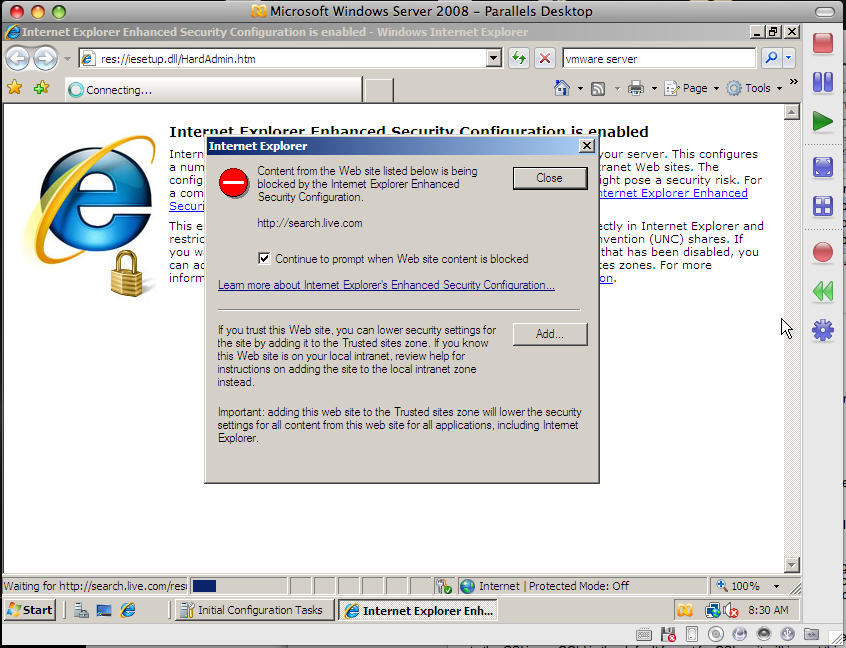Click Parallels CD/DVD drive status icon
The height and width of the screenshot is (648, 846).
coord(715,634)
